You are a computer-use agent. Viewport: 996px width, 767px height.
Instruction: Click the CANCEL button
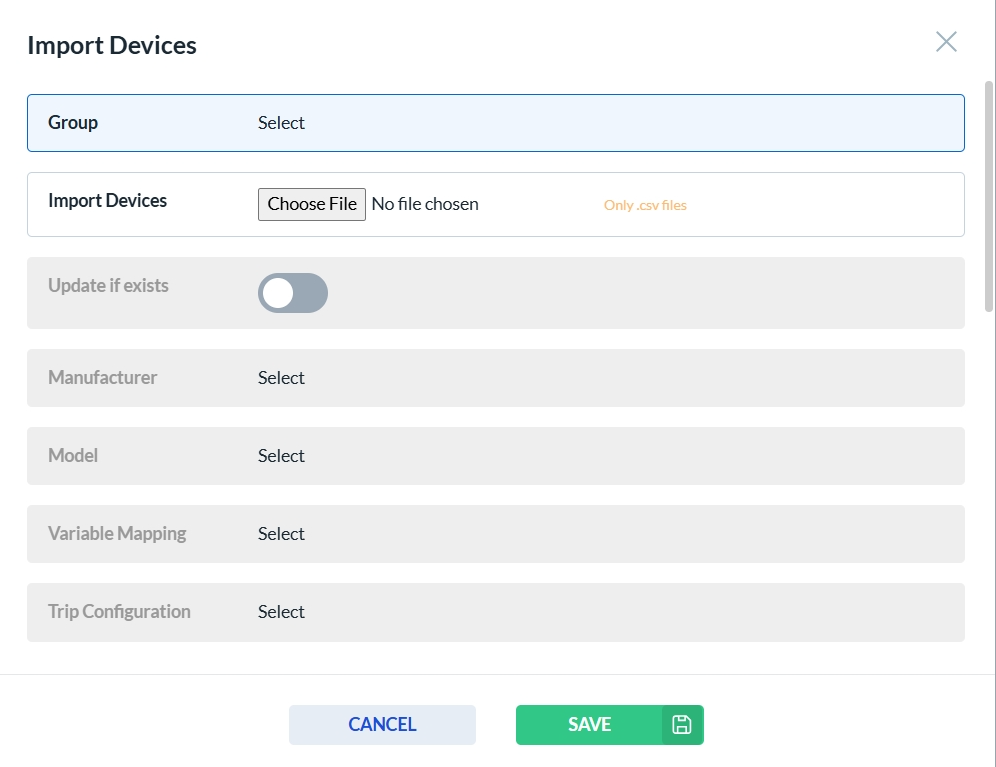point(382,725)
